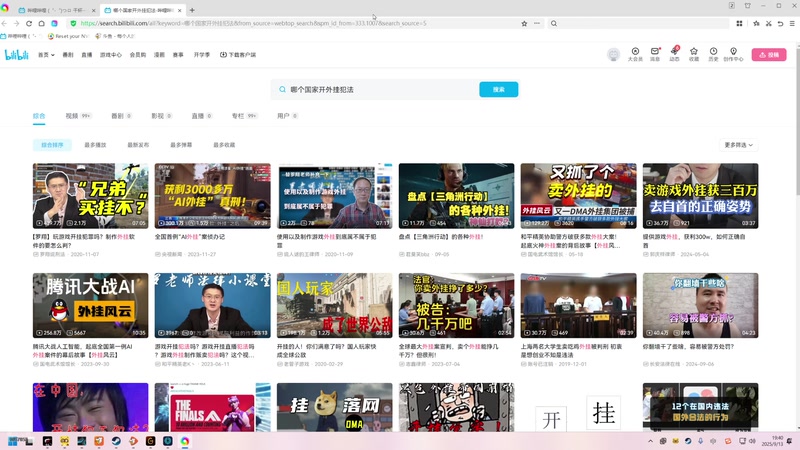Viewport: 800px width, 450px height.
Task: Click the magnifier in browser search box
Action: pos(554,23)
